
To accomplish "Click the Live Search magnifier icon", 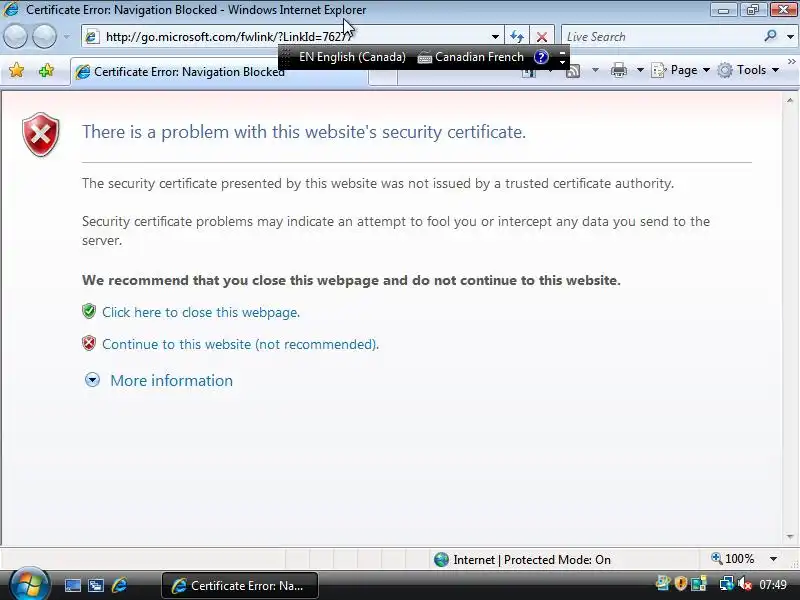I will pyautogui.click(x=770, y=36).
